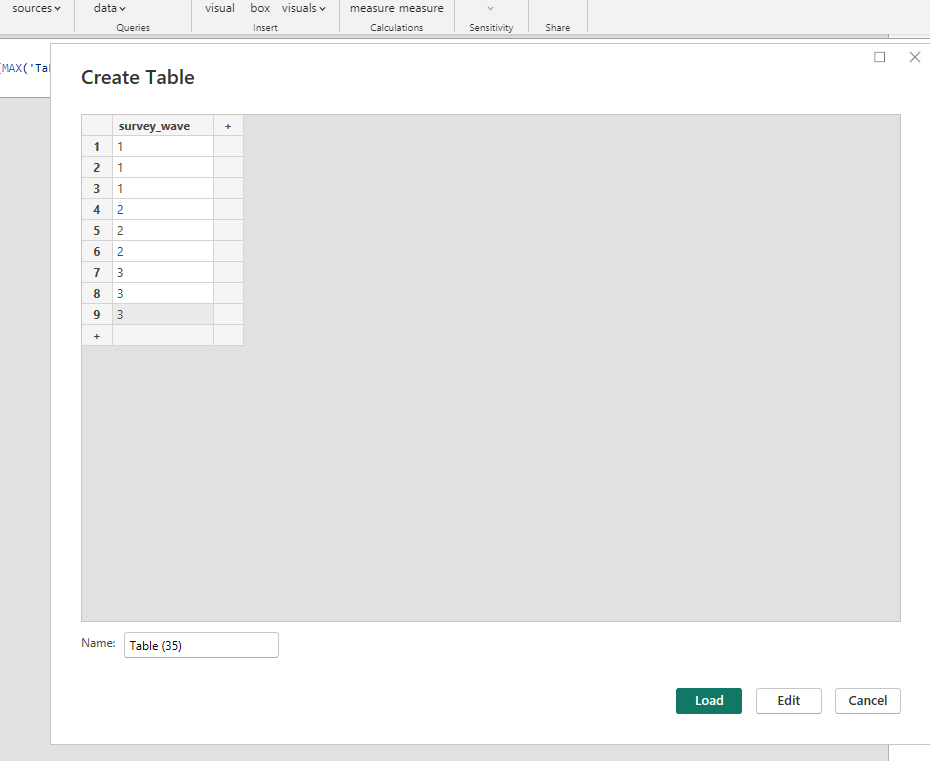This screenshot has width=930, height=761.
Task: Click the Name field containing Table (35)
Action: tap(201, 645)
